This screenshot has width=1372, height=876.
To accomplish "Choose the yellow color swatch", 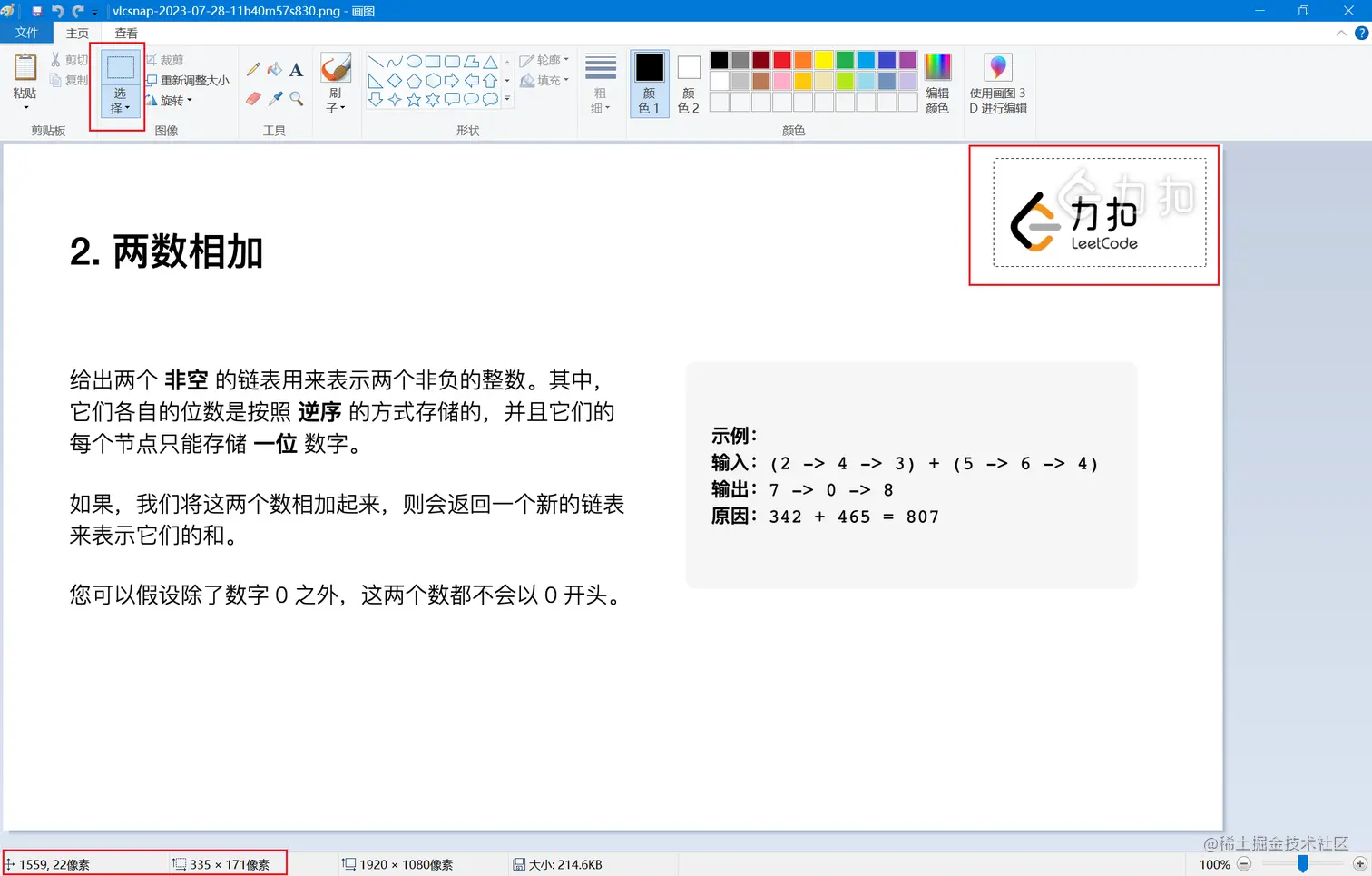I will point(824,60).
